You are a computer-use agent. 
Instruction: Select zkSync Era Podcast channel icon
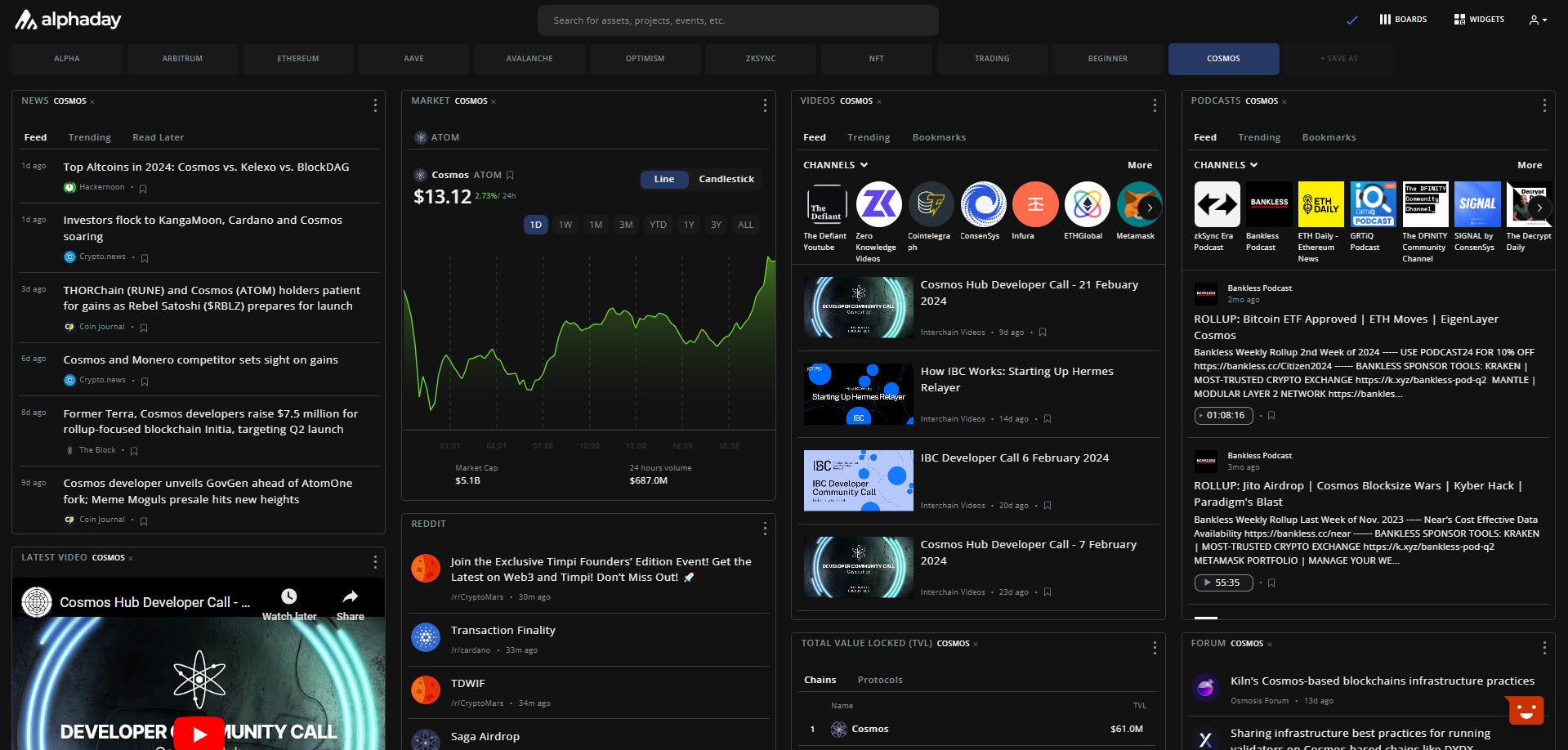[x=1217, y=204]
